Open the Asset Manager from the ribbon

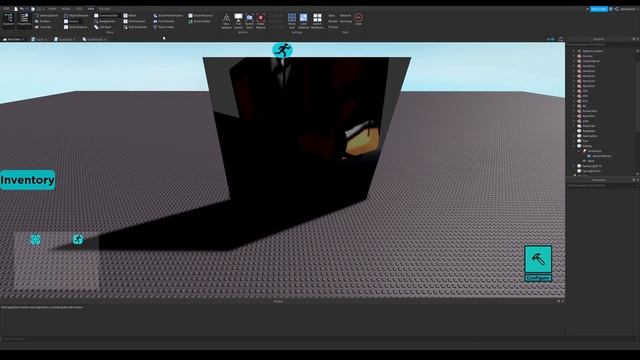(x=47, y=16)
